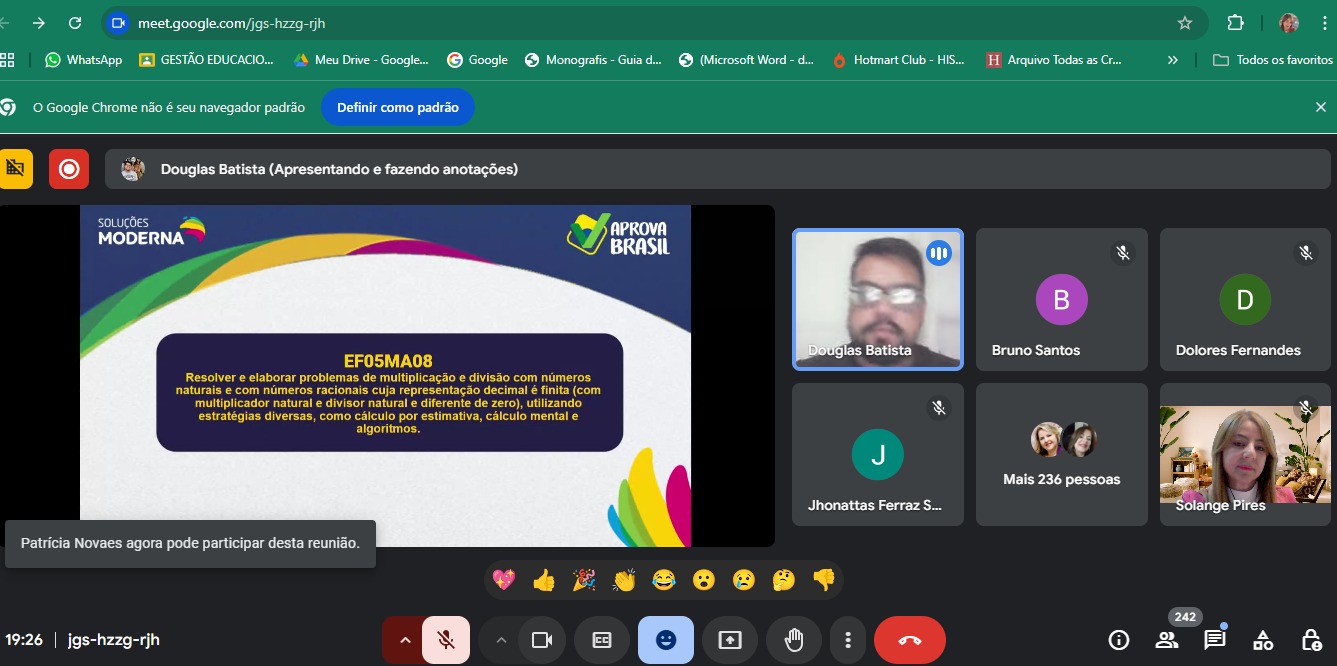Click the present screen icon

[x=730, y=640]
